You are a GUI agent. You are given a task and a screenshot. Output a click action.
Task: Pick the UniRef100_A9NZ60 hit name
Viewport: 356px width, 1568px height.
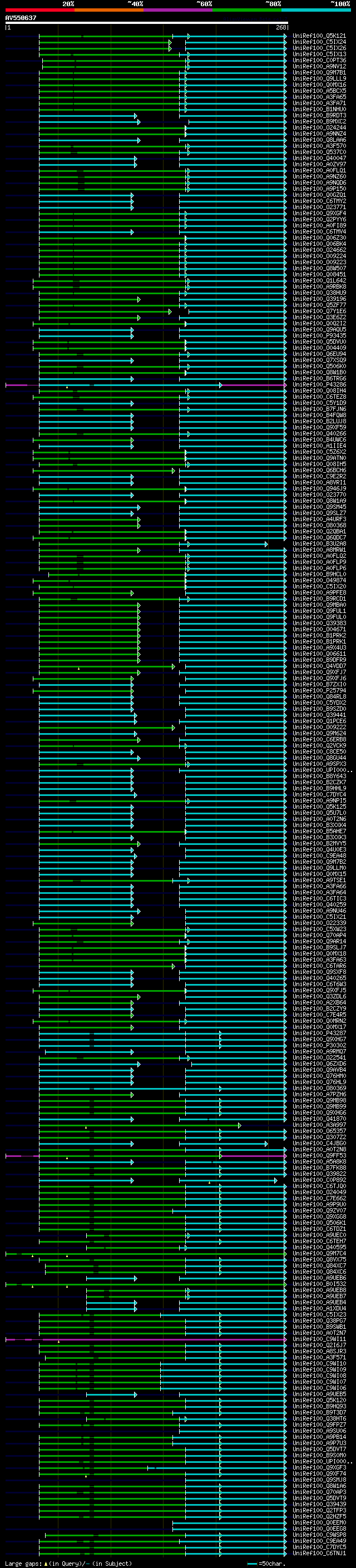point(319,176)
